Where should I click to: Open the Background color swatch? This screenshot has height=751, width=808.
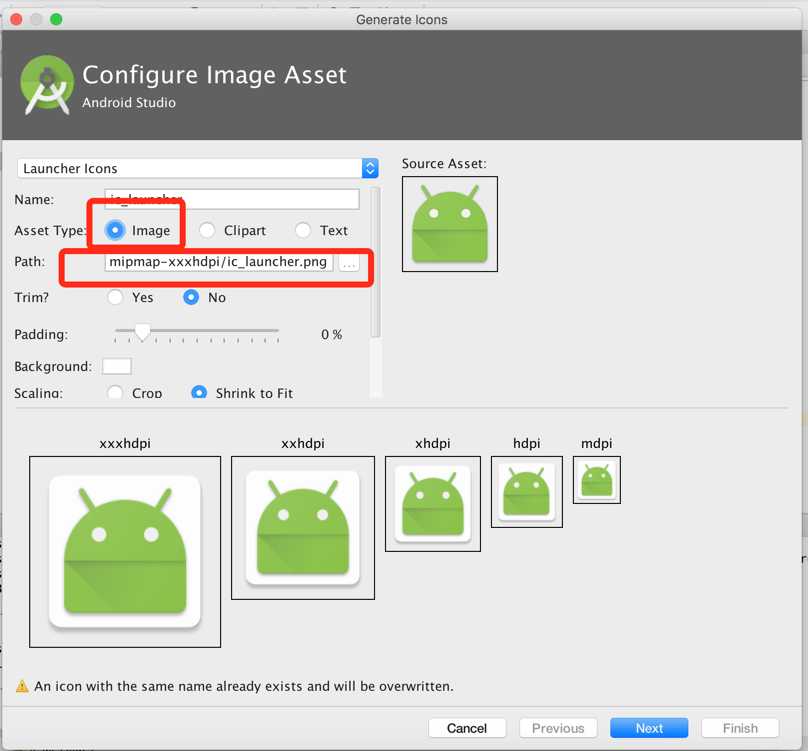point(117,366)
